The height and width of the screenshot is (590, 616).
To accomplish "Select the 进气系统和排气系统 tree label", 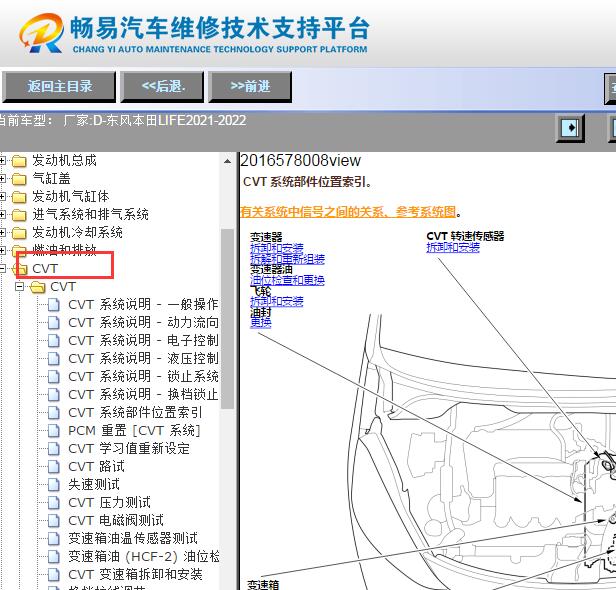I will [90, 214].
